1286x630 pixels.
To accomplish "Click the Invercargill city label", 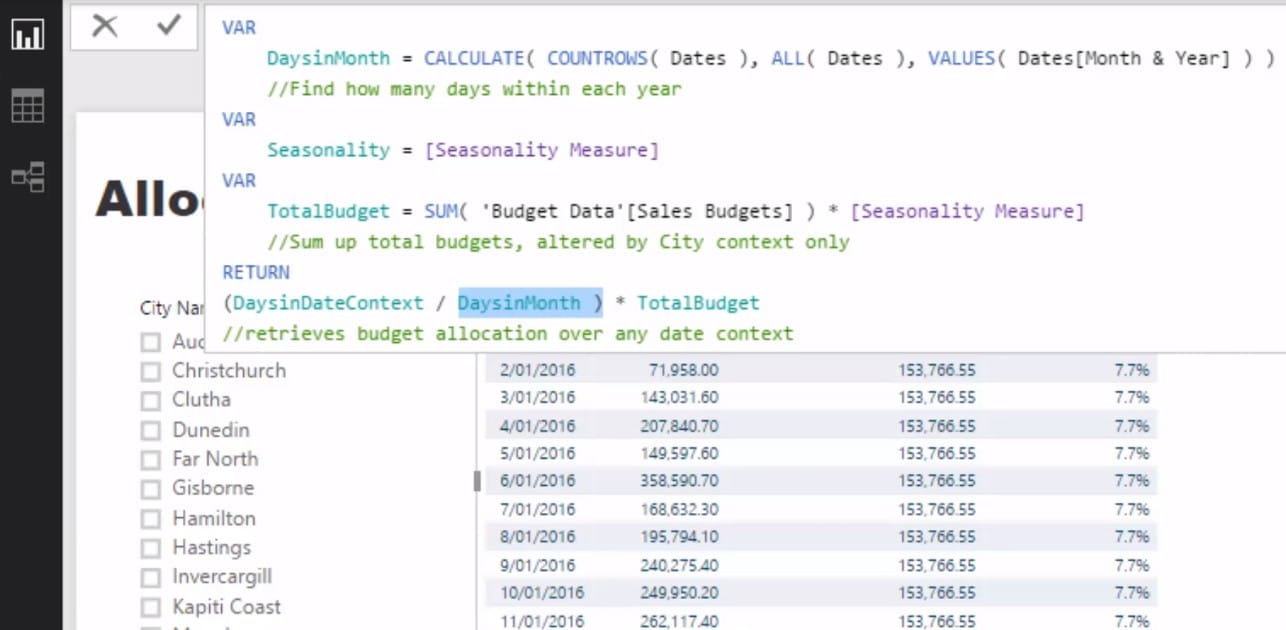I will pos(222,577).
